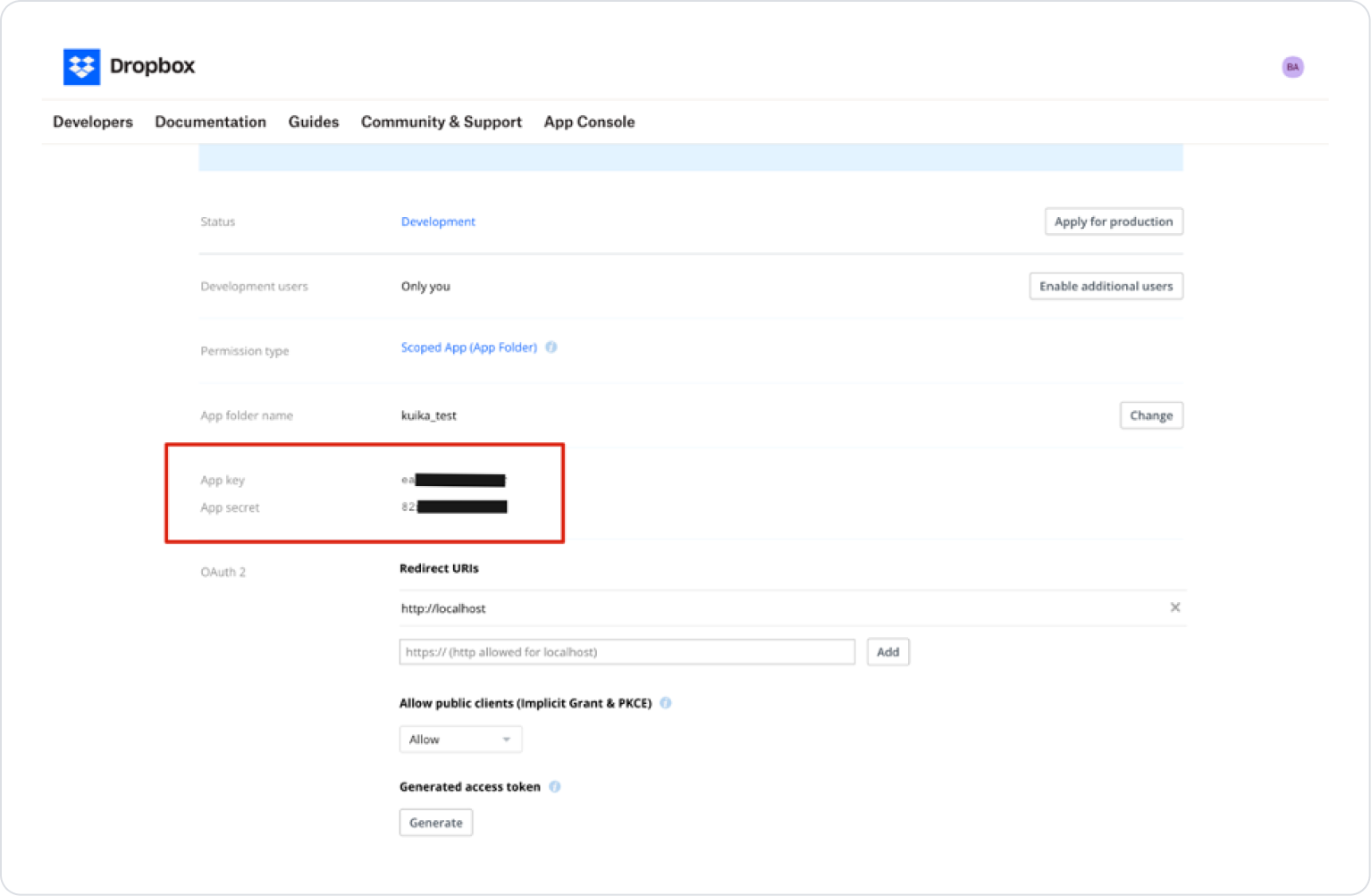
Task: Expand the Allow public clients dropdown
Action: 460,740
